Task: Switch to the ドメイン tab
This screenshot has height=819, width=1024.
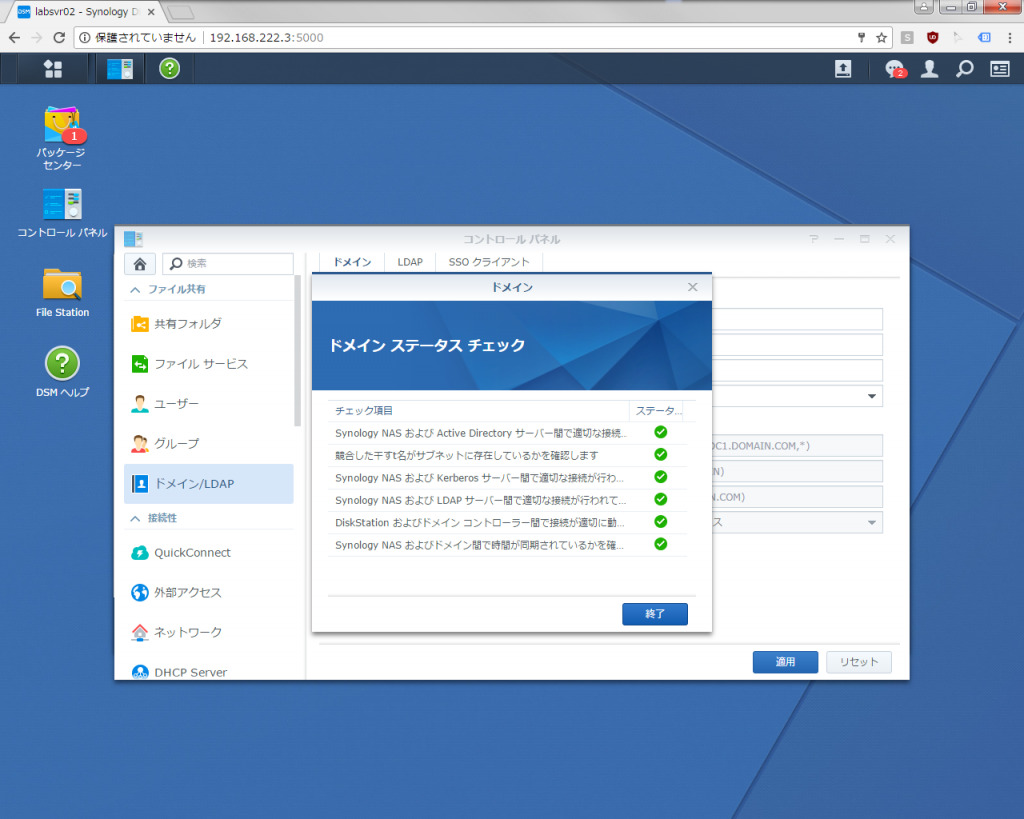Action: click(352, 262)
